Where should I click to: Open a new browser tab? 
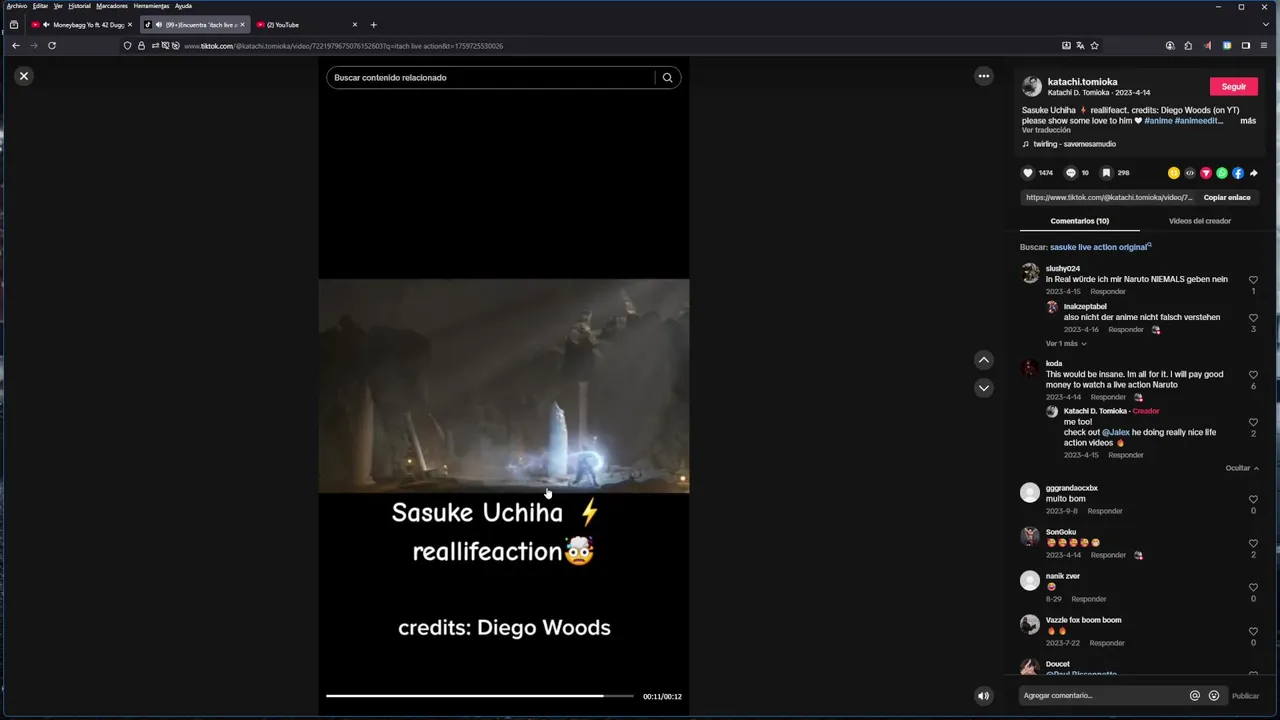(x=373, y=24)
